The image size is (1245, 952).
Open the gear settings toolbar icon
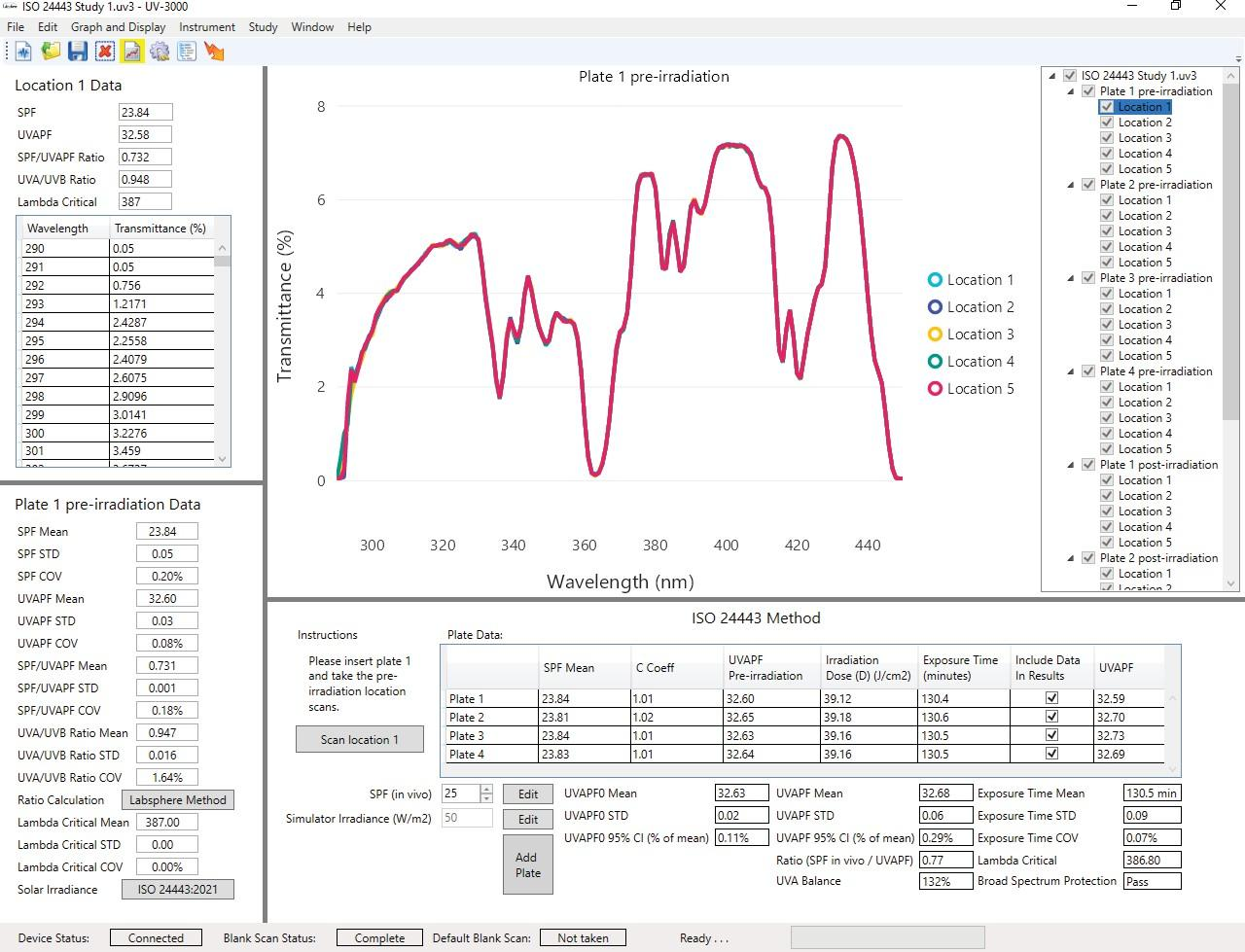[160, 52]
